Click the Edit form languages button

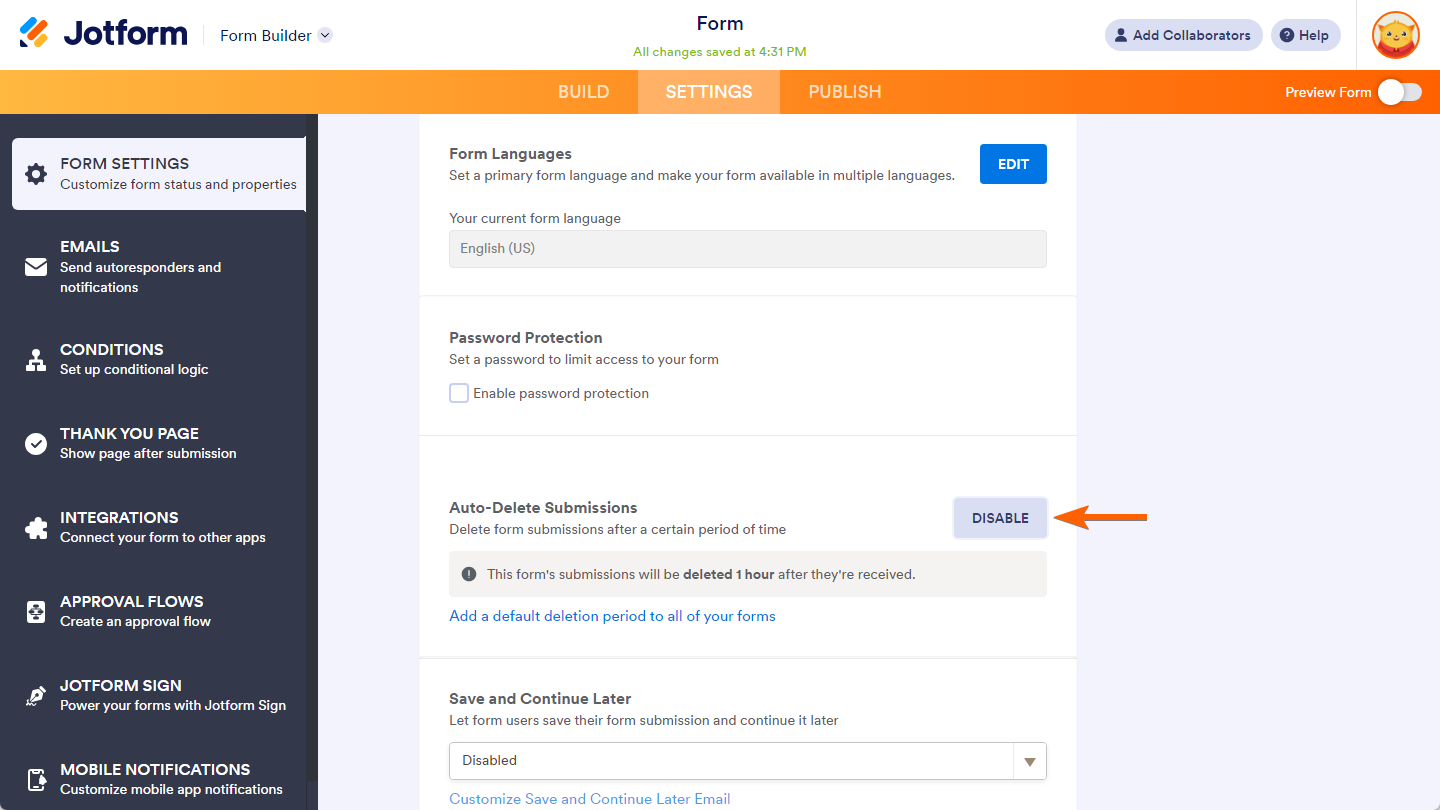(x=1013, y=165)
